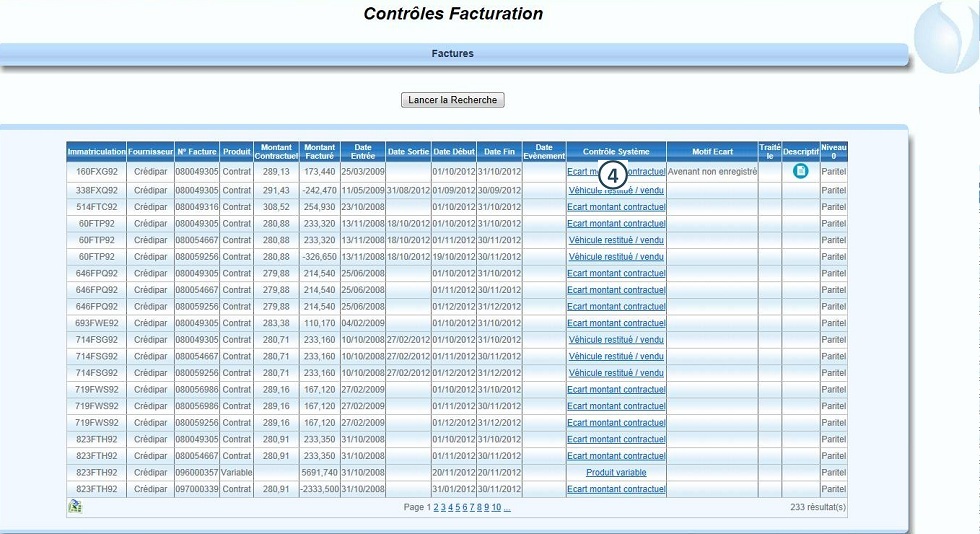Sort by the Montant Facturé column header
The height and width of the screenshot is (534, 980).
coord(319,152)
